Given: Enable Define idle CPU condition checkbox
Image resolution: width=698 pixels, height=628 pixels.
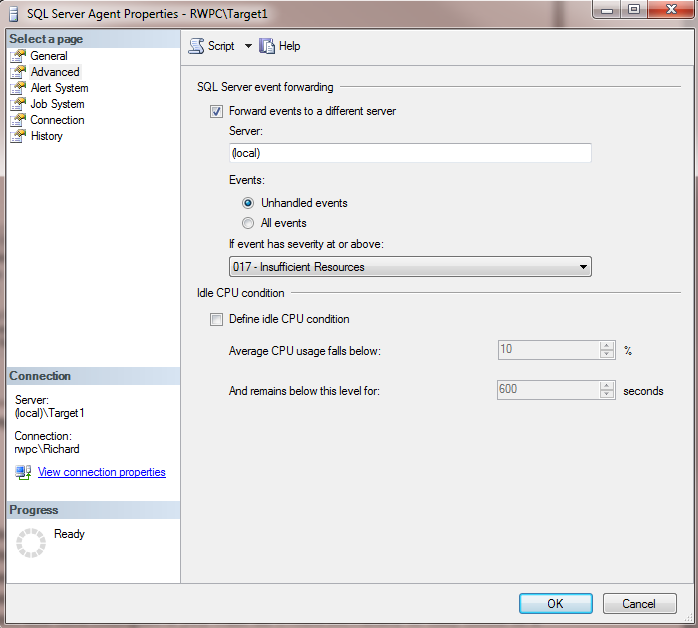Looking at the screenshot, I should pos(216,320).
